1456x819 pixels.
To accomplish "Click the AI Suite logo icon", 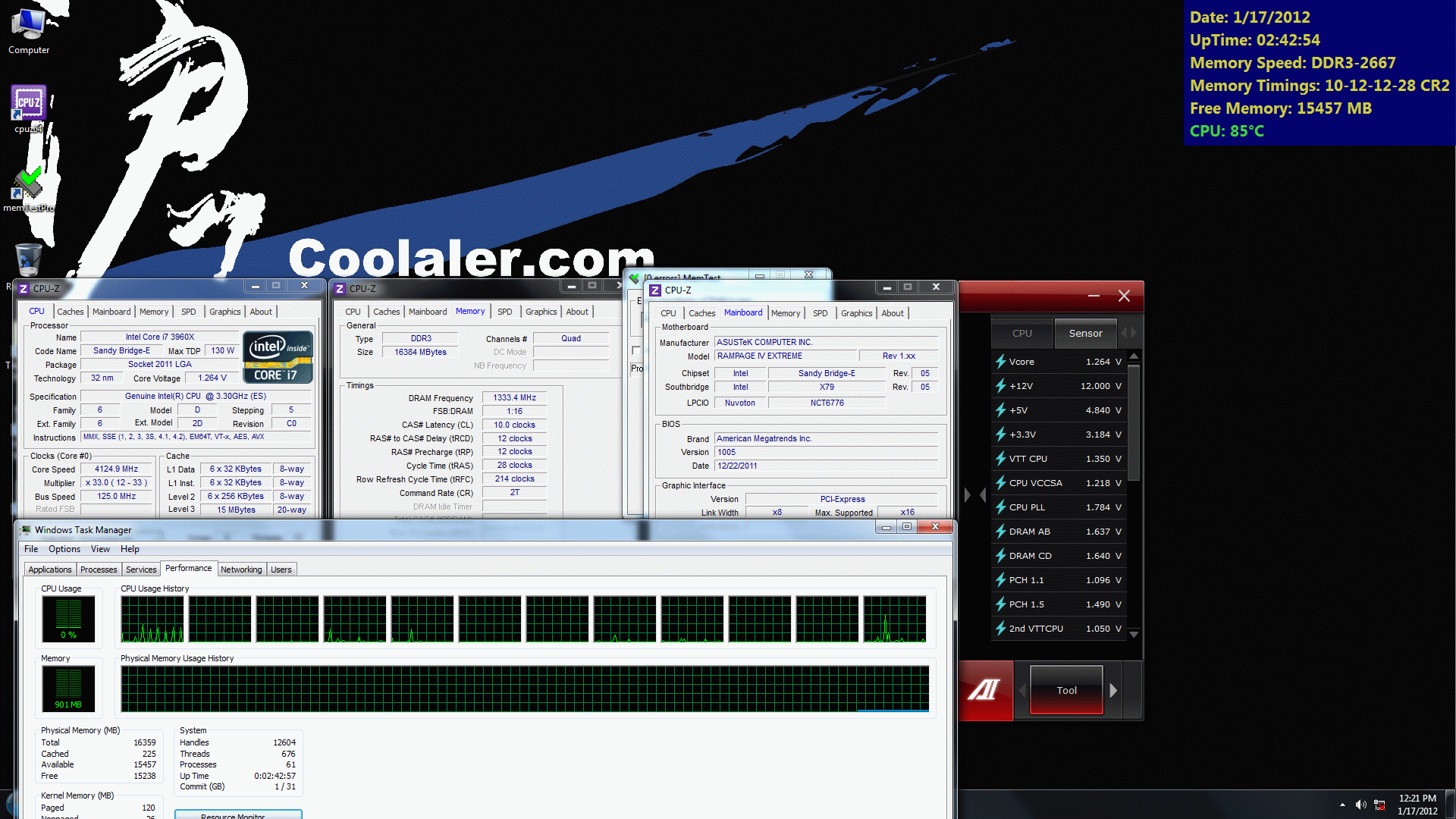I will (984, 690).
